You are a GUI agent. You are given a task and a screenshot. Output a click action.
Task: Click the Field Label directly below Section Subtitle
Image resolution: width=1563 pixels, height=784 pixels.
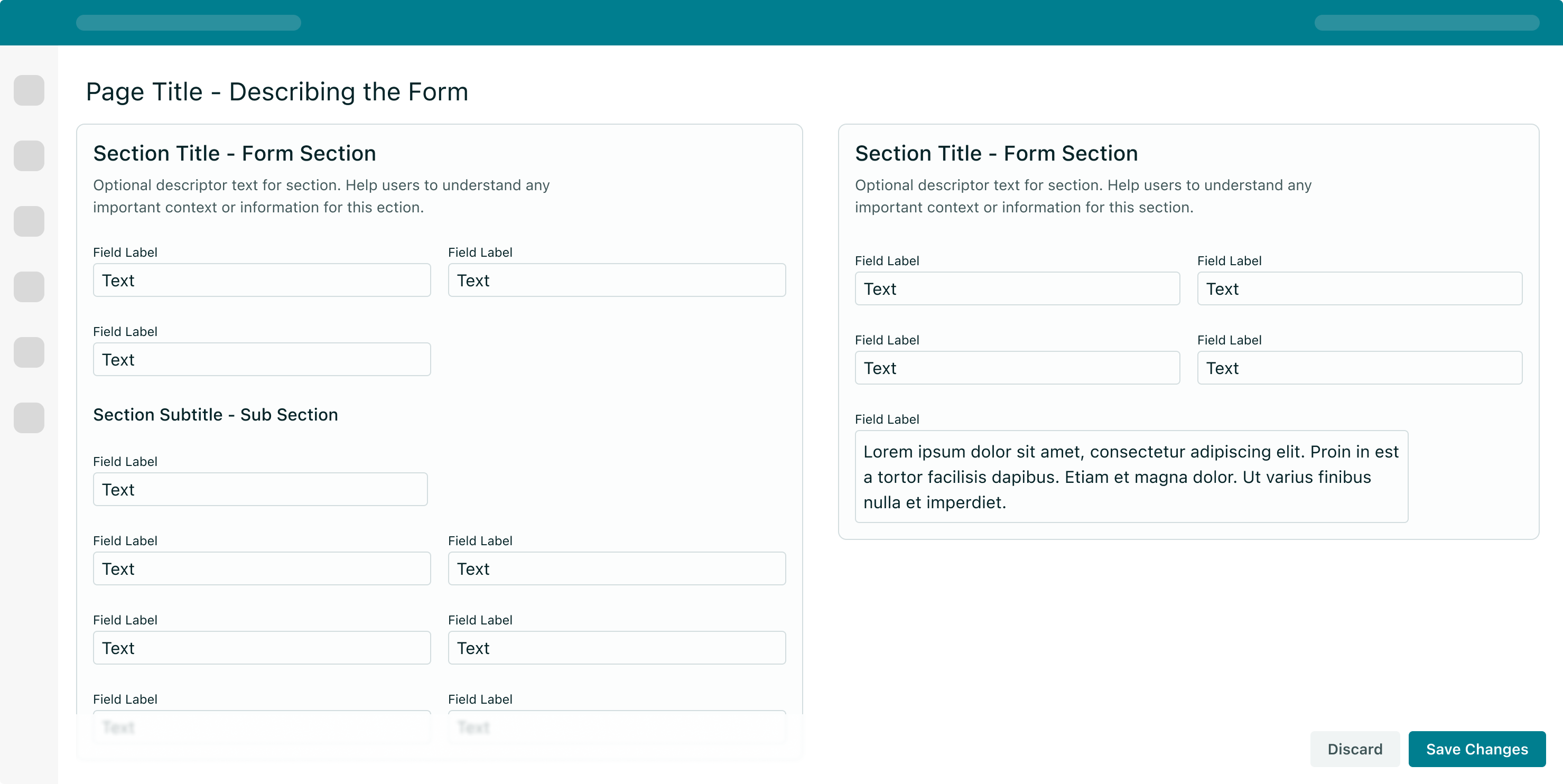coord(125,462)
